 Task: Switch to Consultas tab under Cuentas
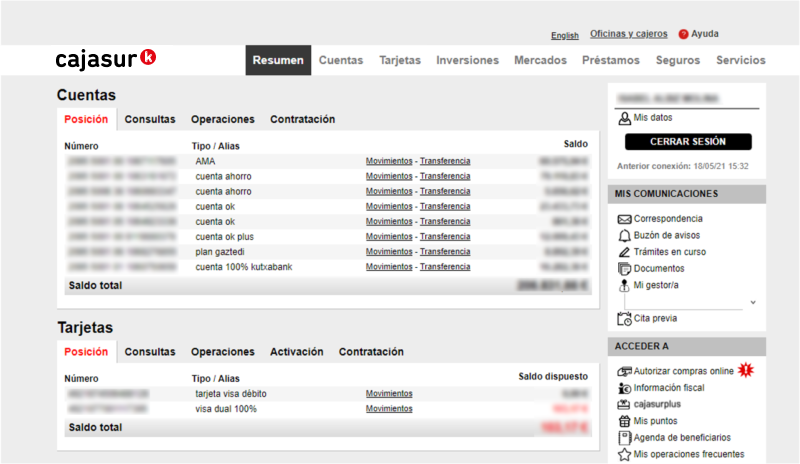pos(150,119)
